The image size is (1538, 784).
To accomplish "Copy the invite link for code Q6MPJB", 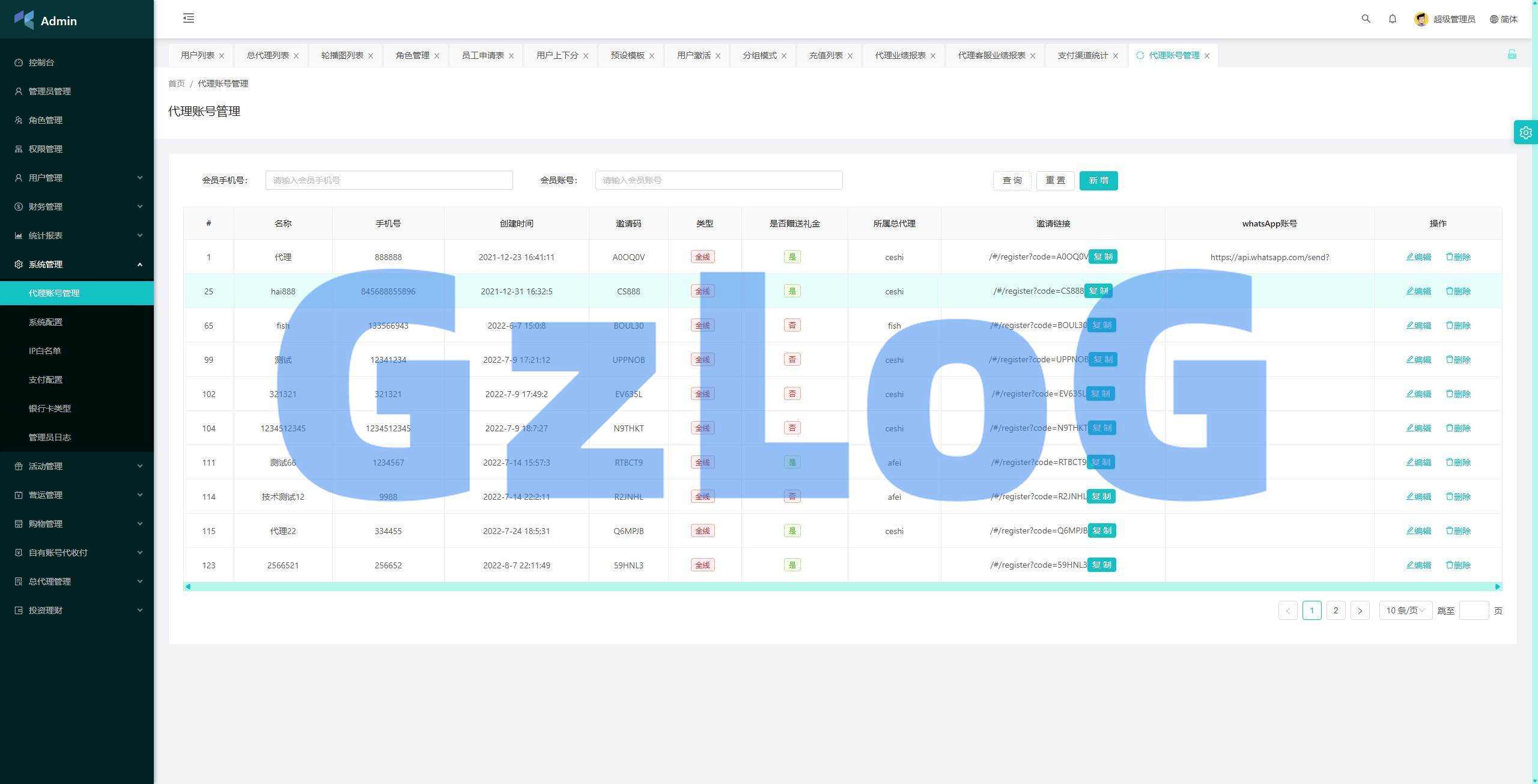I will (1102, 530).
